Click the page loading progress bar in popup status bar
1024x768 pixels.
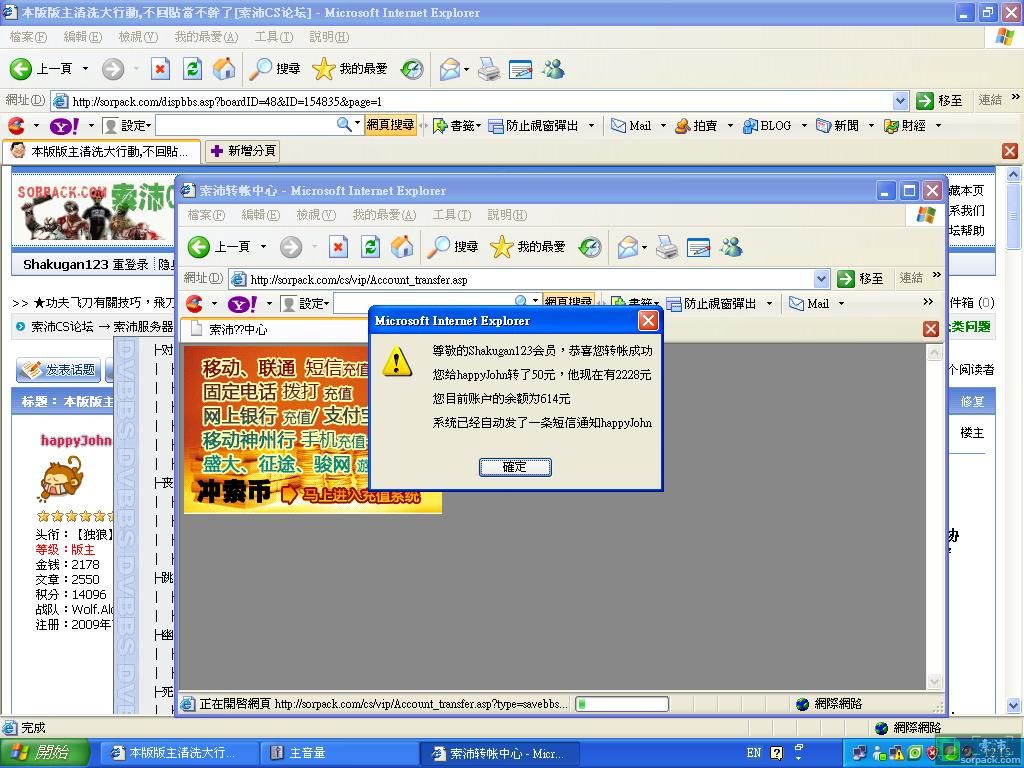(x=621, y=704)
